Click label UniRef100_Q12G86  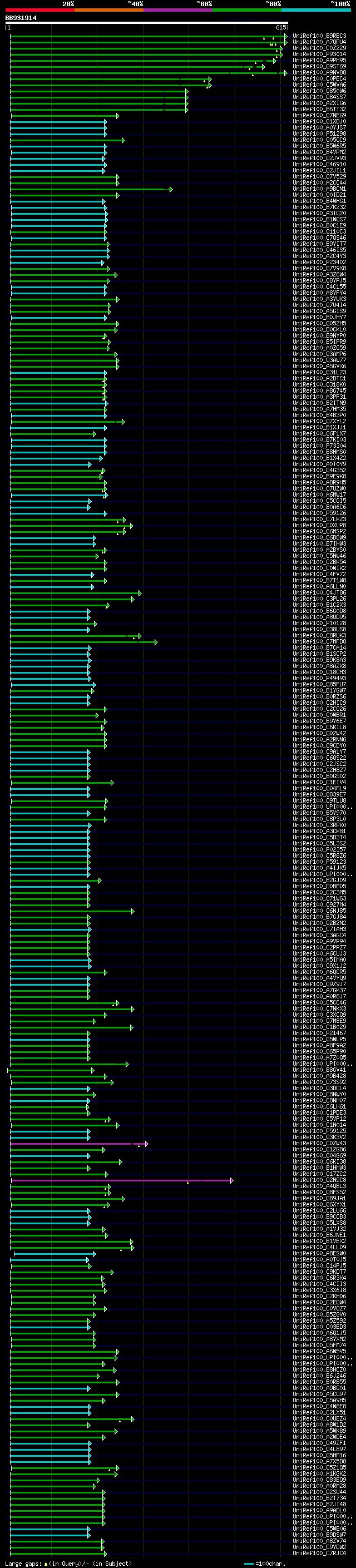tap(319, 1150)
